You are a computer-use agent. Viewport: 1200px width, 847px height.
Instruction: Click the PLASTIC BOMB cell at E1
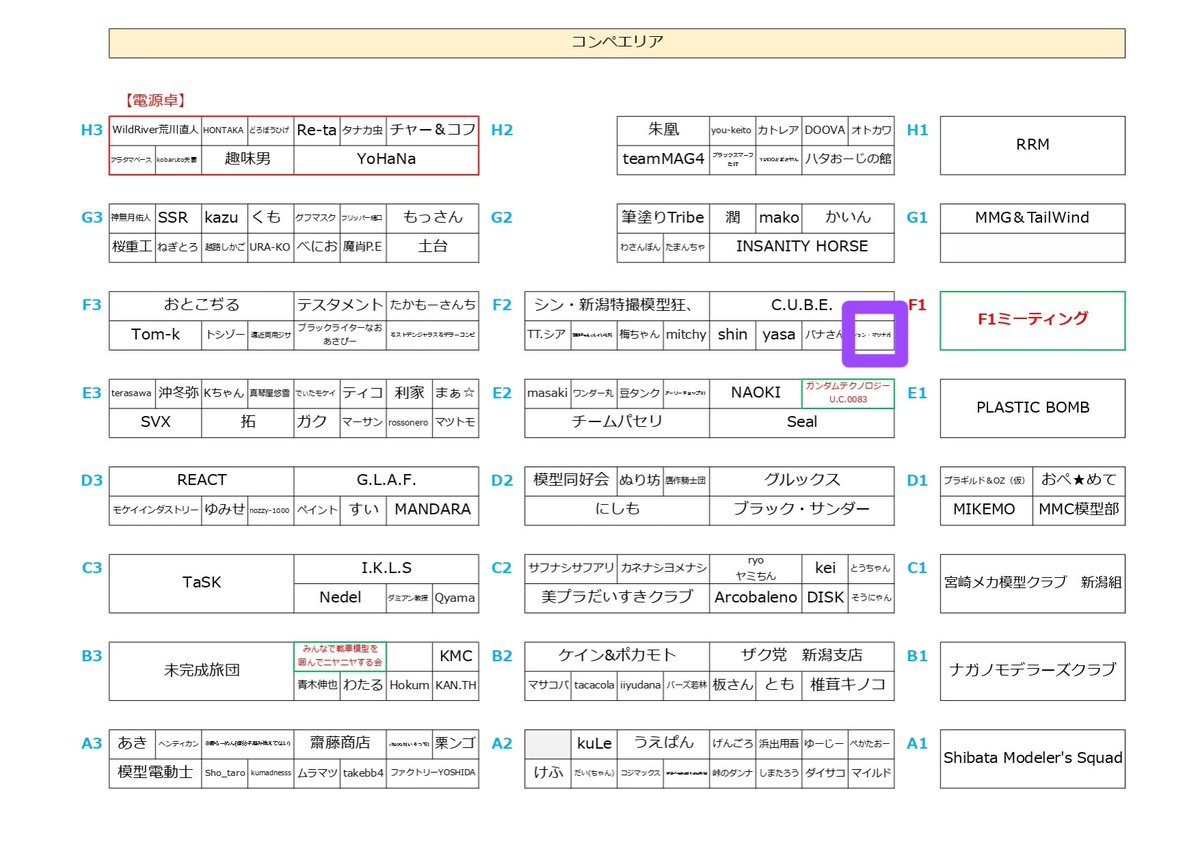click(x=1032, y=408)
